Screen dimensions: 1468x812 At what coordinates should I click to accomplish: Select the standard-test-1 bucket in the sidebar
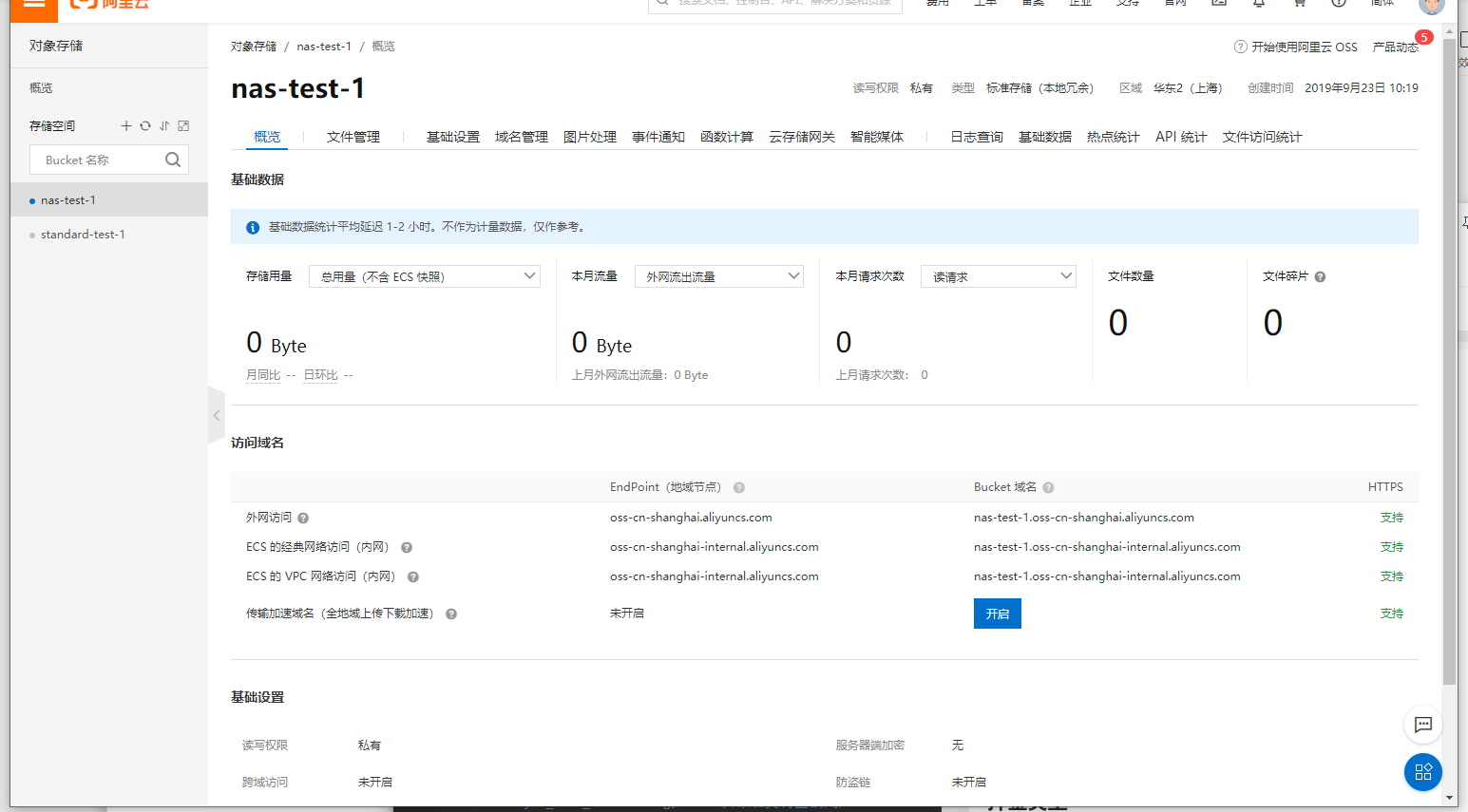109,234
